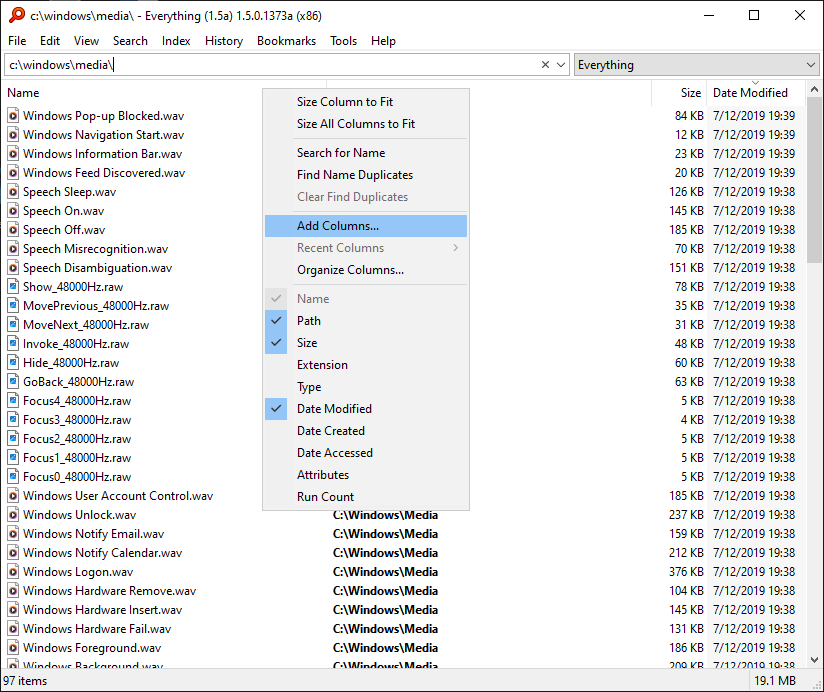Open the Everything filter dropdown
This screenshot has width=824, height=692.
coord(696,65)
